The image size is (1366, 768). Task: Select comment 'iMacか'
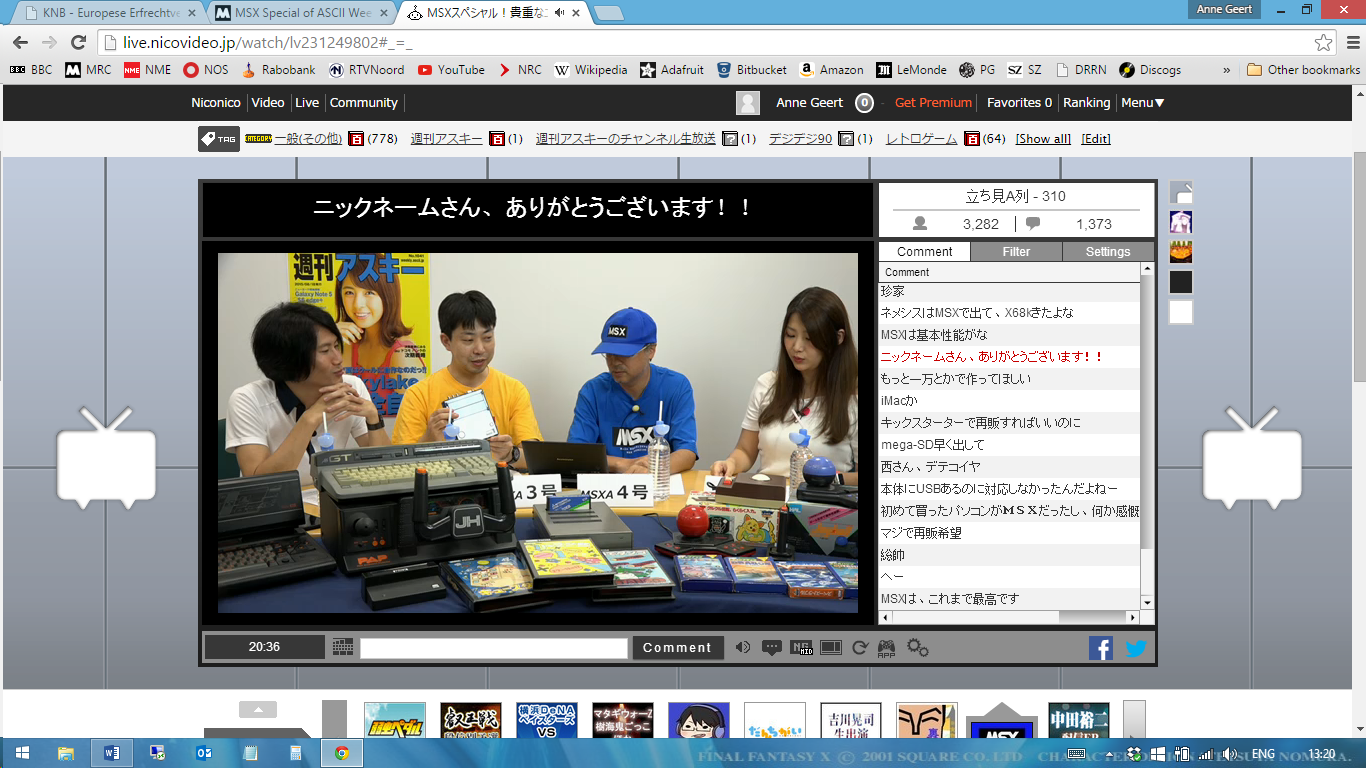pyautogui.click(x=1010, y=401)
